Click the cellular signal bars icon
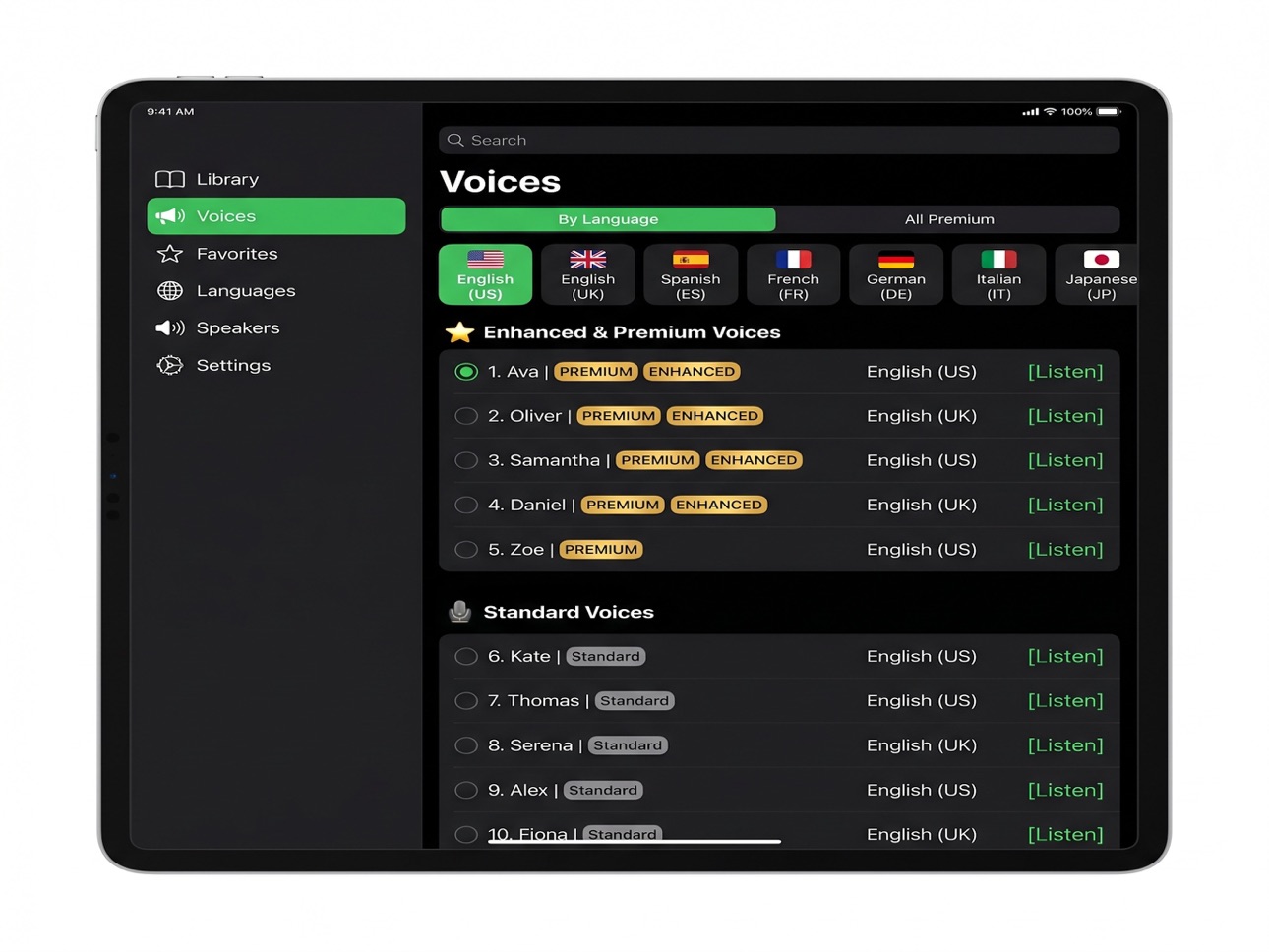 [1030, 112]
